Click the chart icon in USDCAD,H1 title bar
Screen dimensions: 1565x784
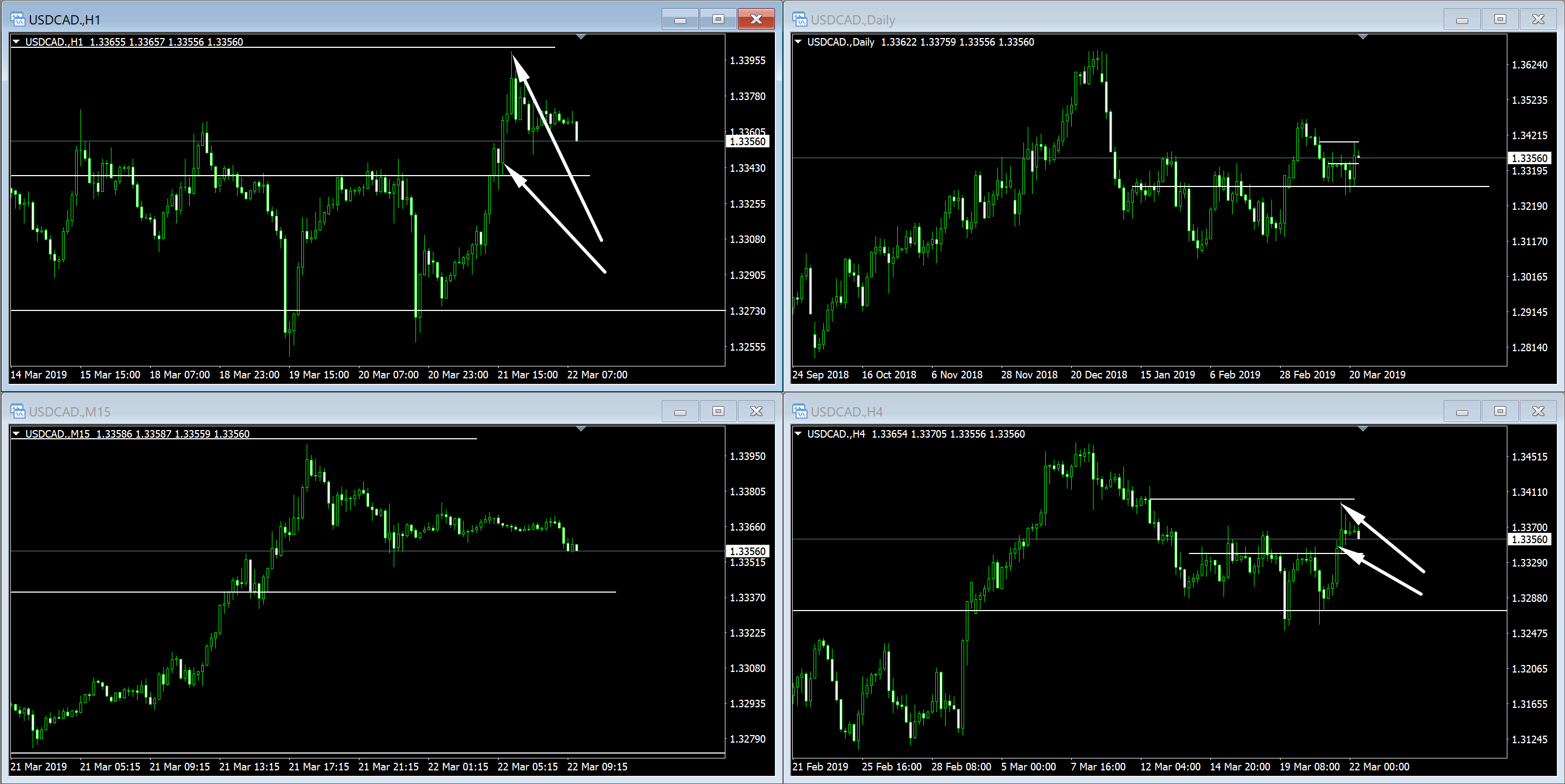click(17, 20)
